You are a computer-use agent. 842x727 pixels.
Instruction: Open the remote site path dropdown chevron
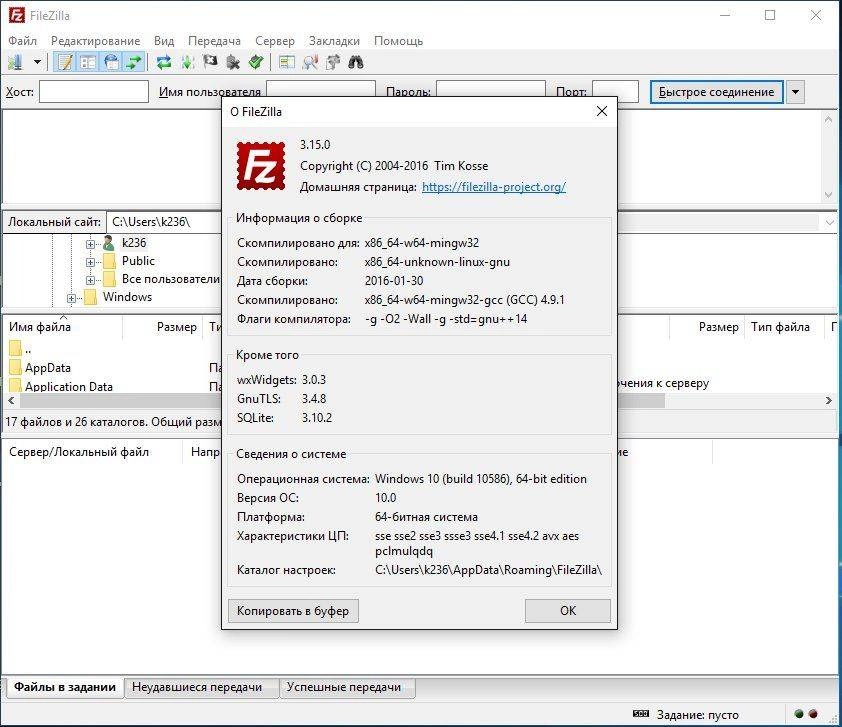coord(829,222)
